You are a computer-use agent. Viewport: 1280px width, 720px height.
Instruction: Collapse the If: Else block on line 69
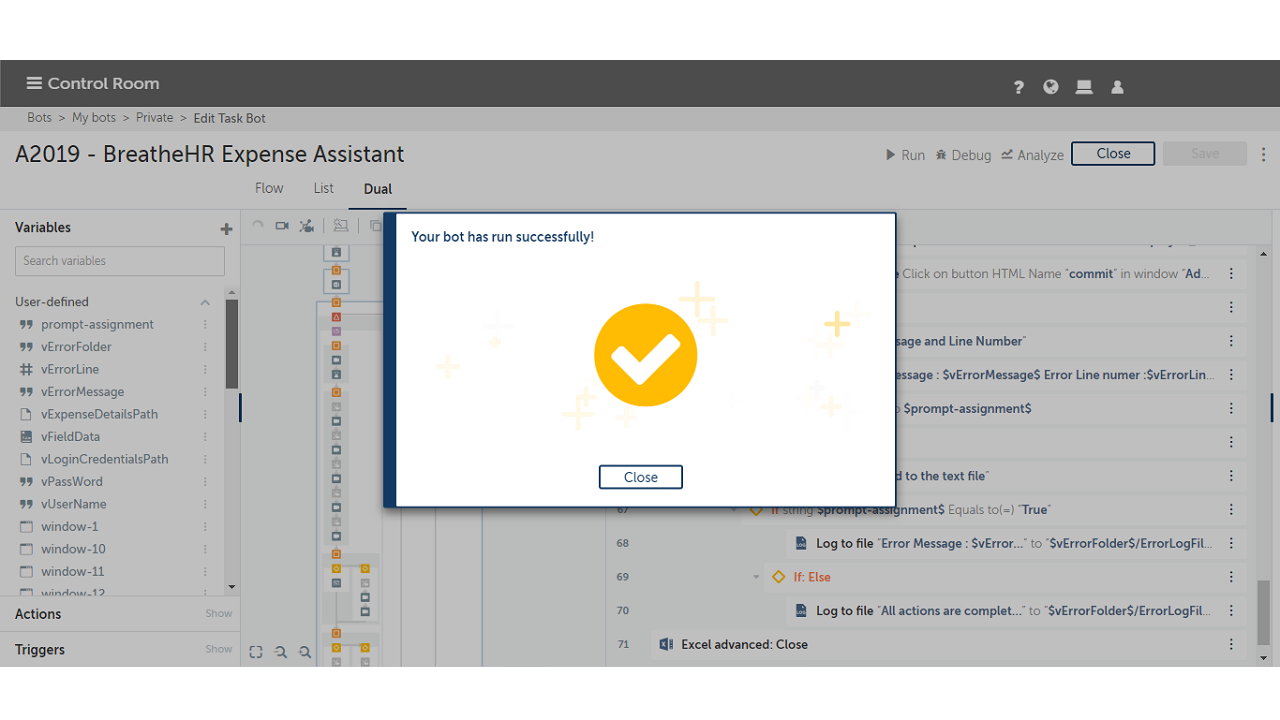point(756,577)
